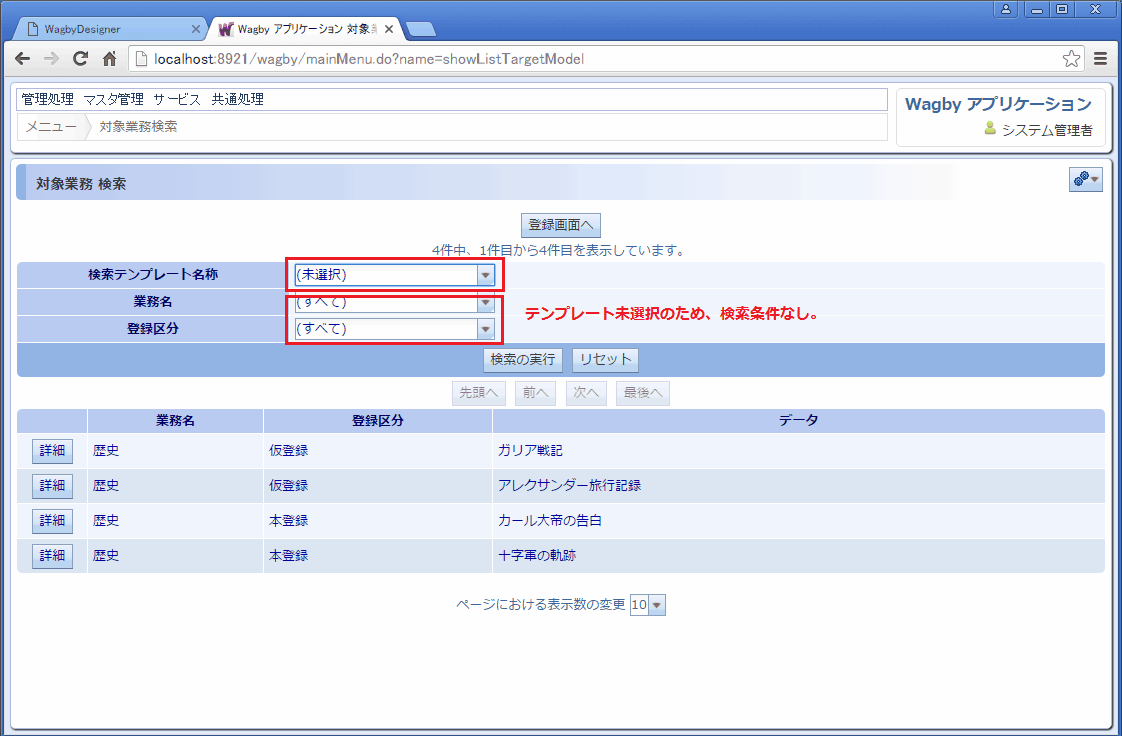Click 本登録 in the 十字軍の軌跡 row

[288, 556]
